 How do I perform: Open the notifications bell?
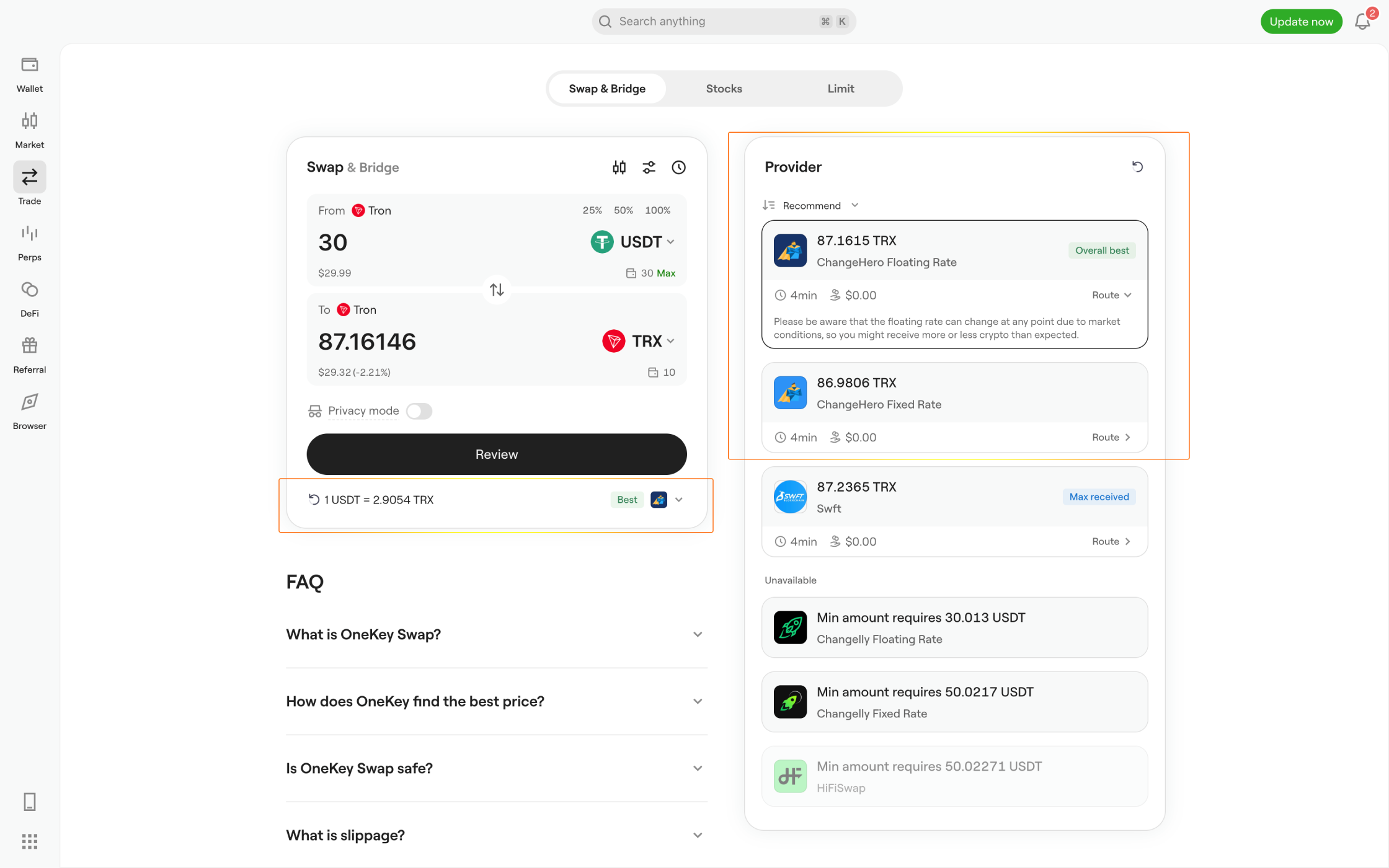(1362, 22)
